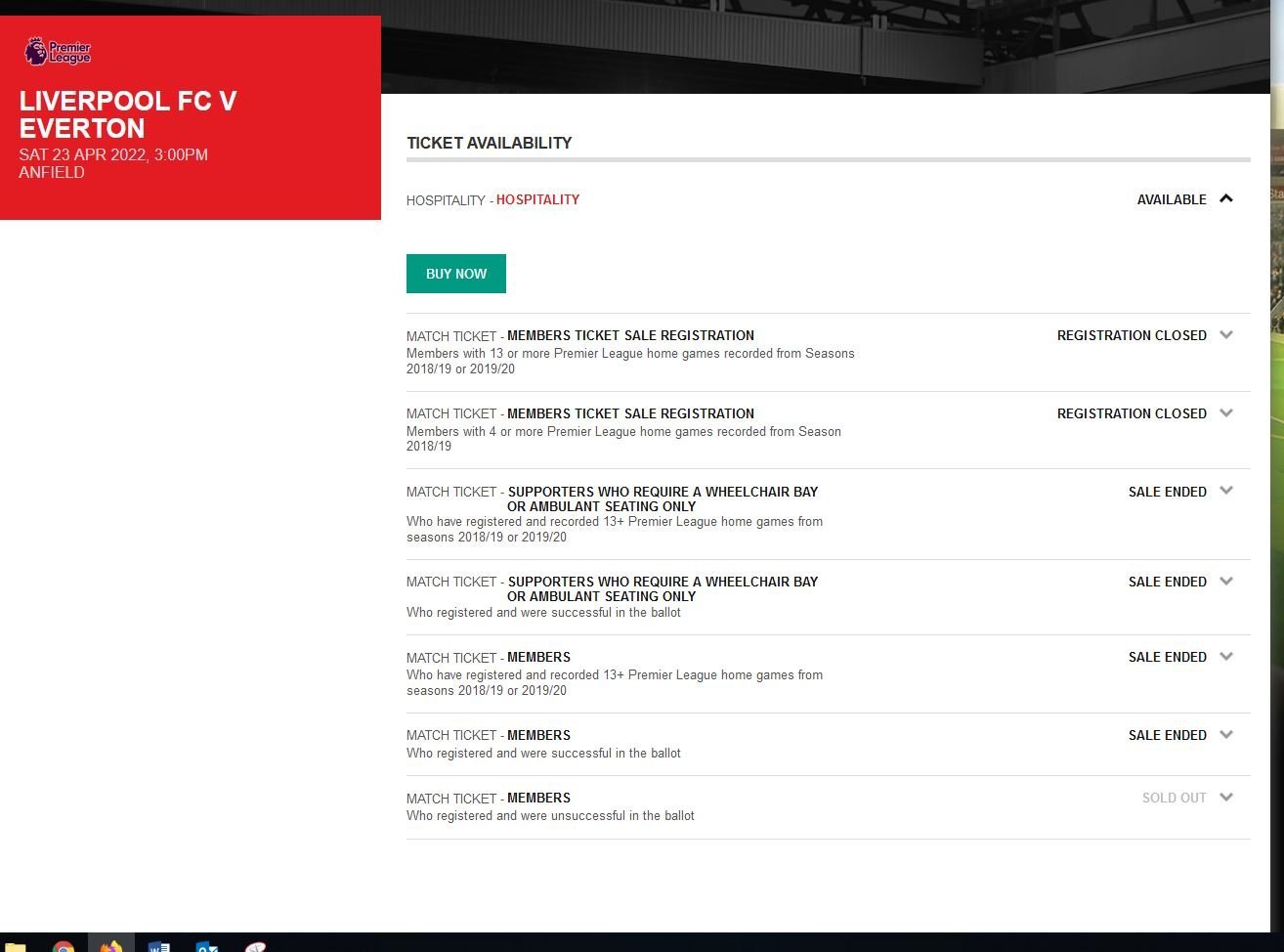Open Google Chrome from the taskbar
This screenshot has width=1284, height=952.
click(x=64, y=946)
